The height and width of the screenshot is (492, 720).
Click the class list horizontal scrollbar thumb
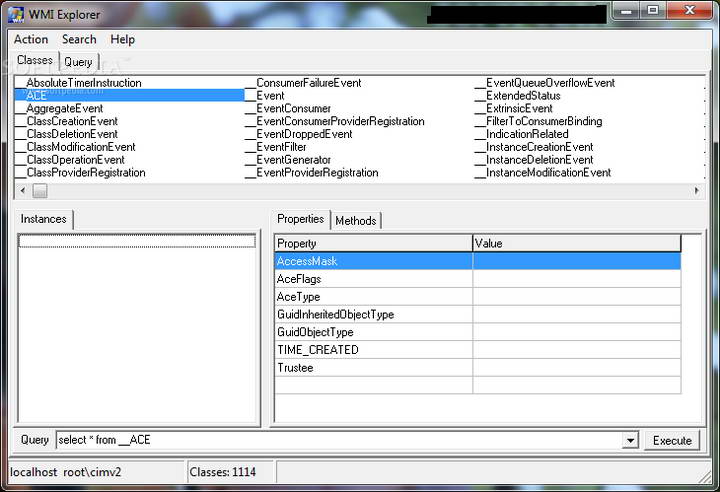40,191
